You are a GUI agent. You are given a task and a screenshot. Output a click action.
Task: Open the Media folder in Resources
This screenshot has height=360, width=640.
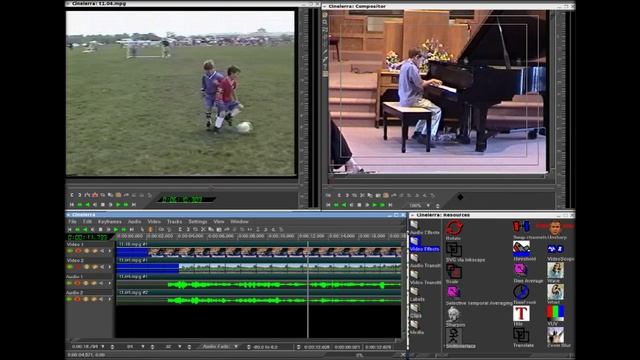(x=415, y=325)
